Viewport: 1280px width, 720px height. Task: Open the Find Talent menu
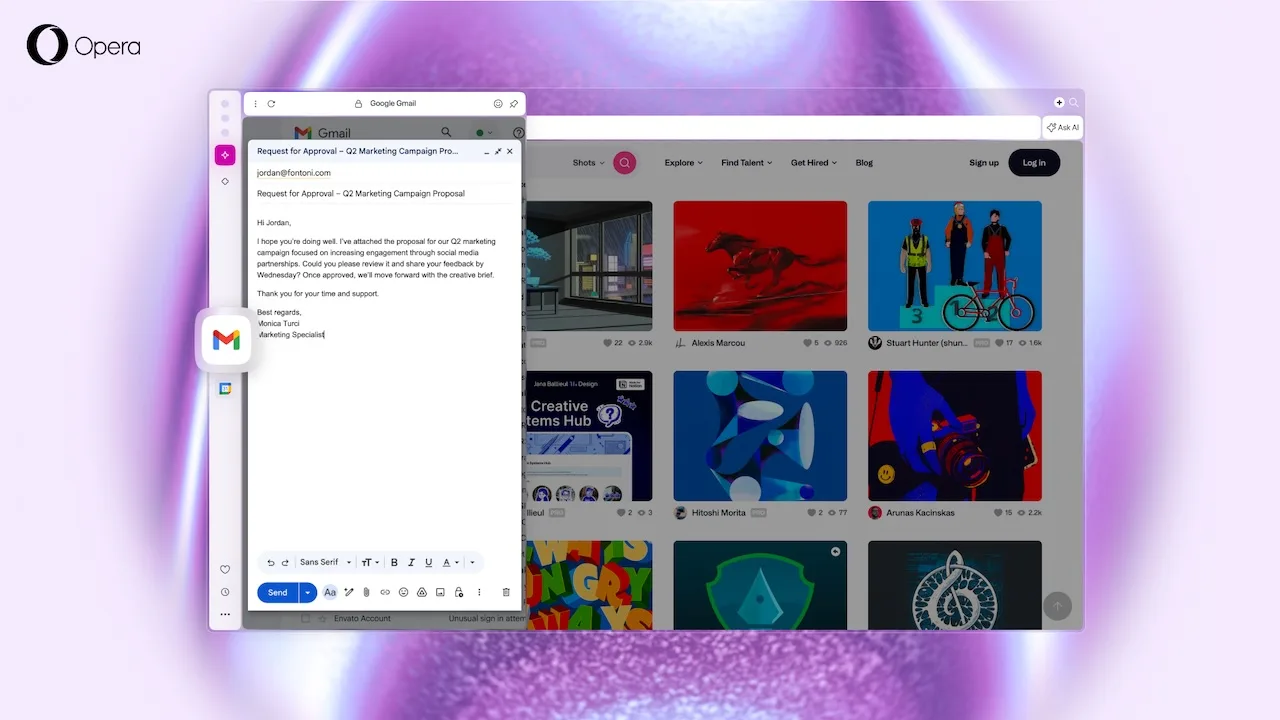tap(746, 163)
